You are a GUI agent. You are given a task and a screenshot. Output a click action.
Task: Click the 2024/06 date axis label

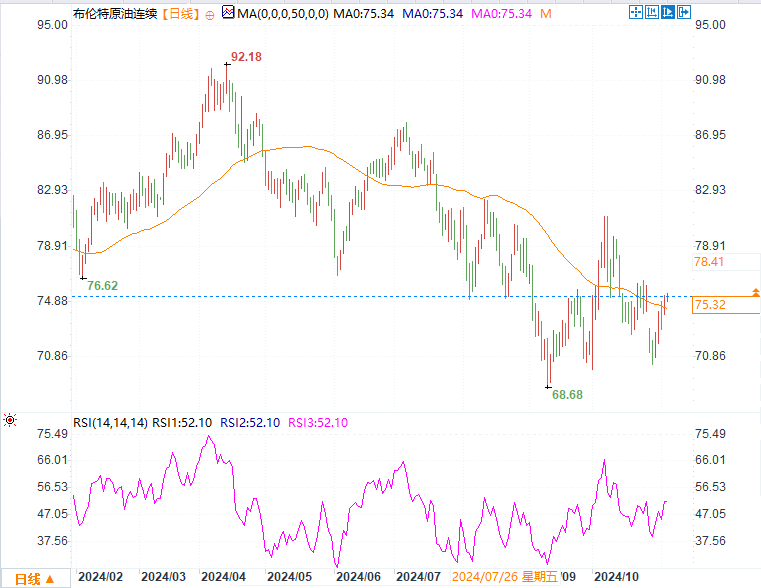click(358, 577)
